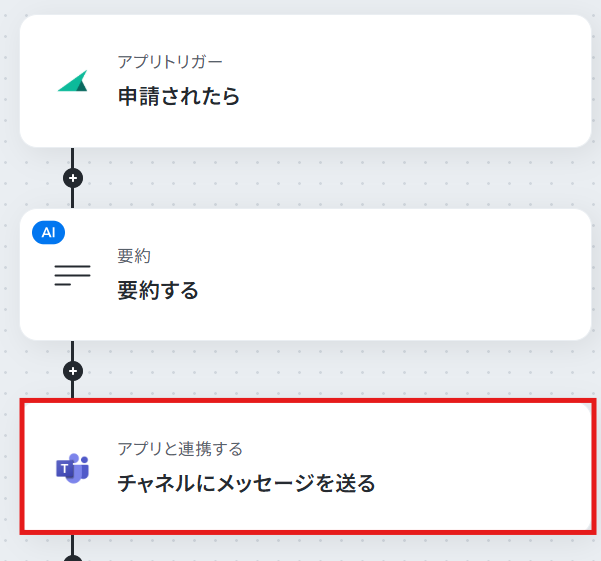Select the チャネルにメッセージを送る title
This screenshot has width=601, height=561.
pos(246,483)
